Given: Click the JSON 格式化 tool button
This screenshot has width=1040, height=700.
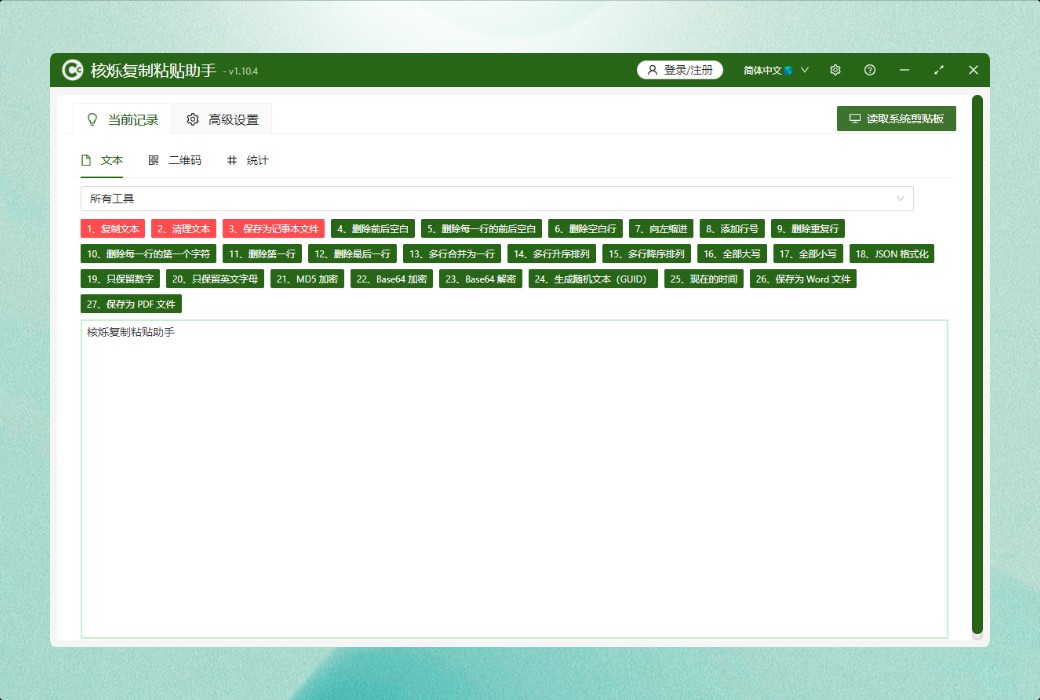Looking at the screenshot, I should tap(891, 254).
